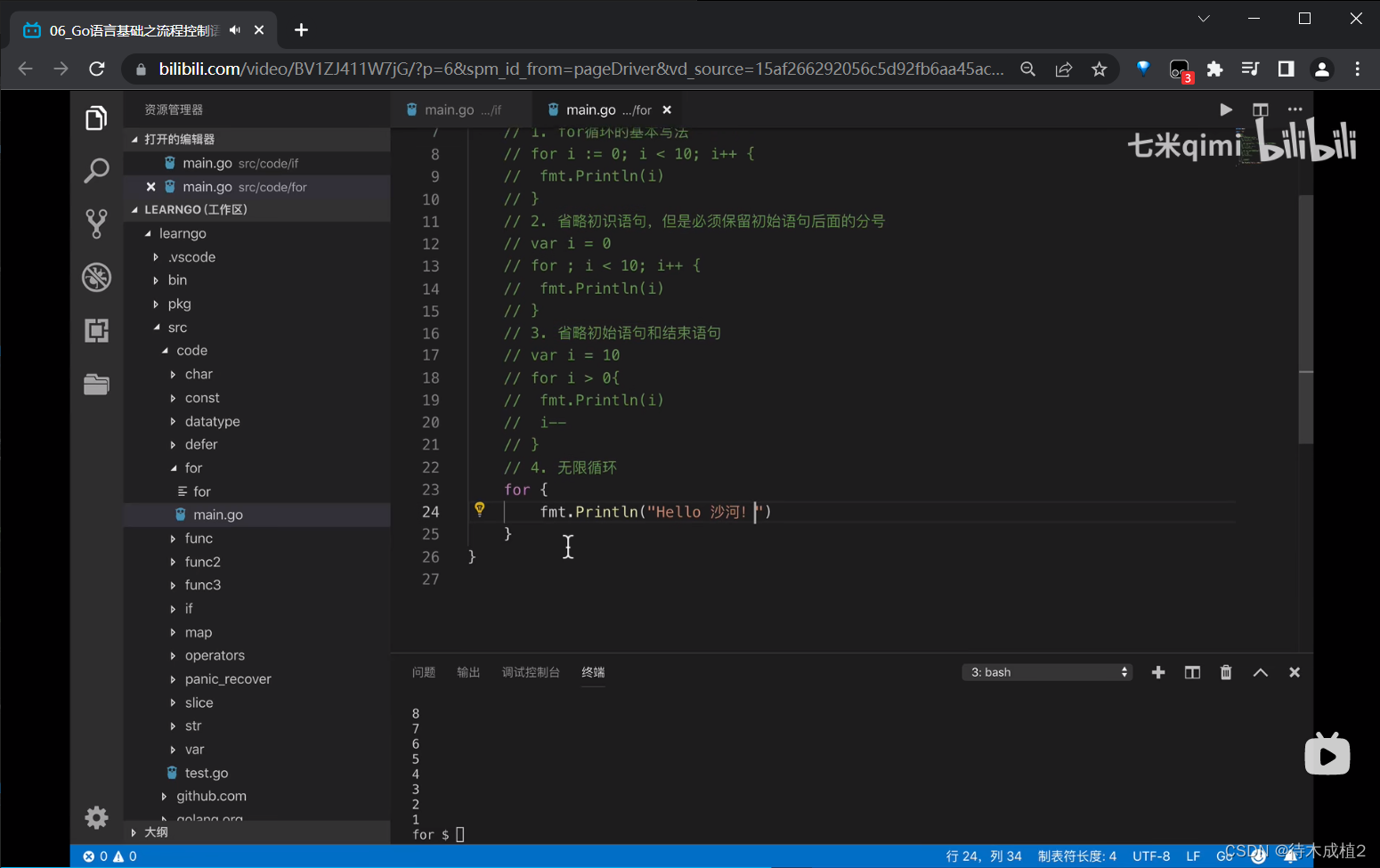
Task: Close the terminal panel
Action: point(1295,672)
